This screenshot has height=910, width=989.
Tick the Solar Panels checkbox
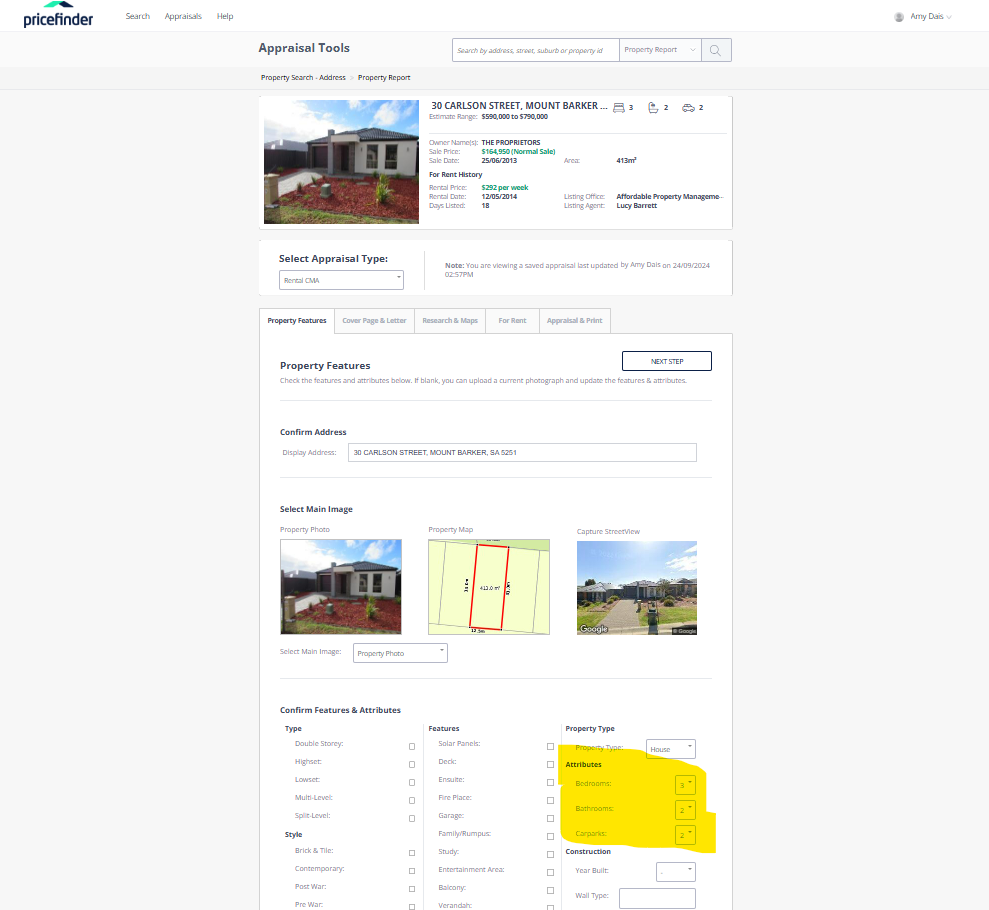550,746
